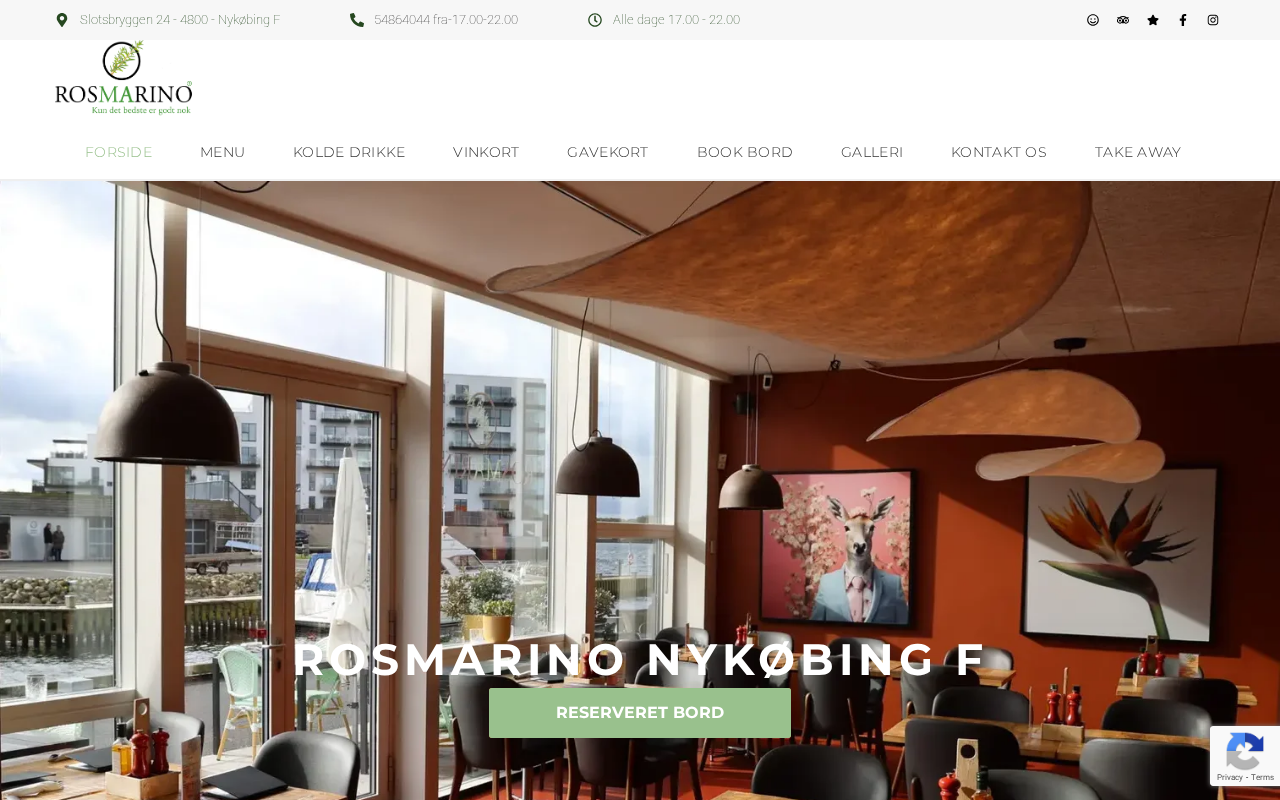The image size is (1280, 800).
Task: Click the clock opening hours icon
Action: coord(595,20)
